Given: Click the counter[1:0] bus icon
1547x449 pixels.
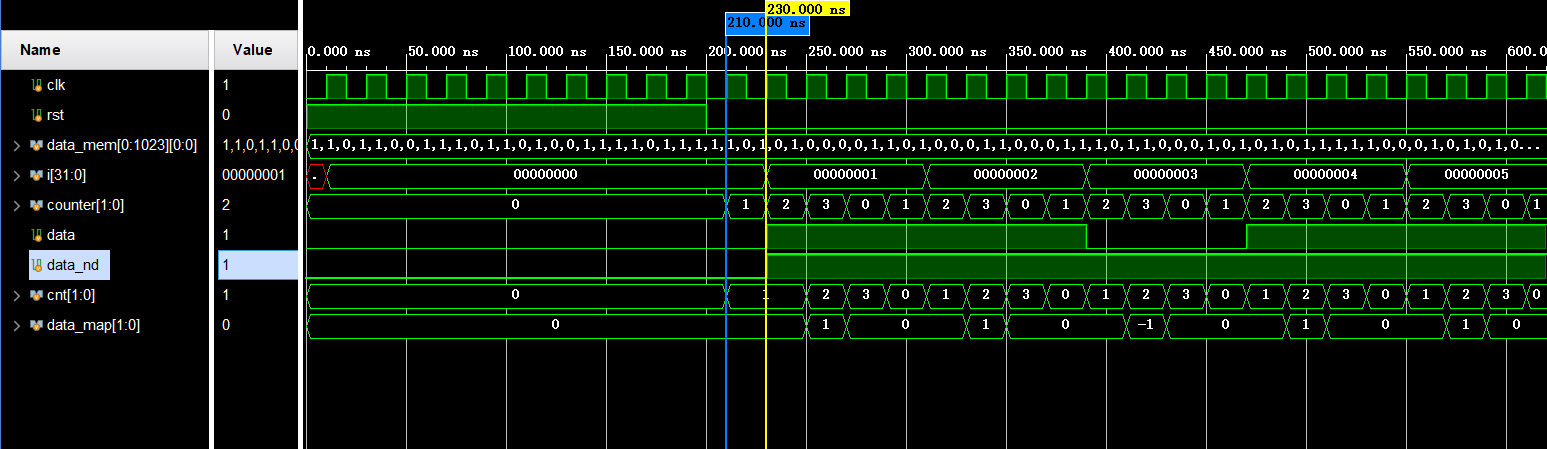Looking at the screenshot, I should coord(37,205).
